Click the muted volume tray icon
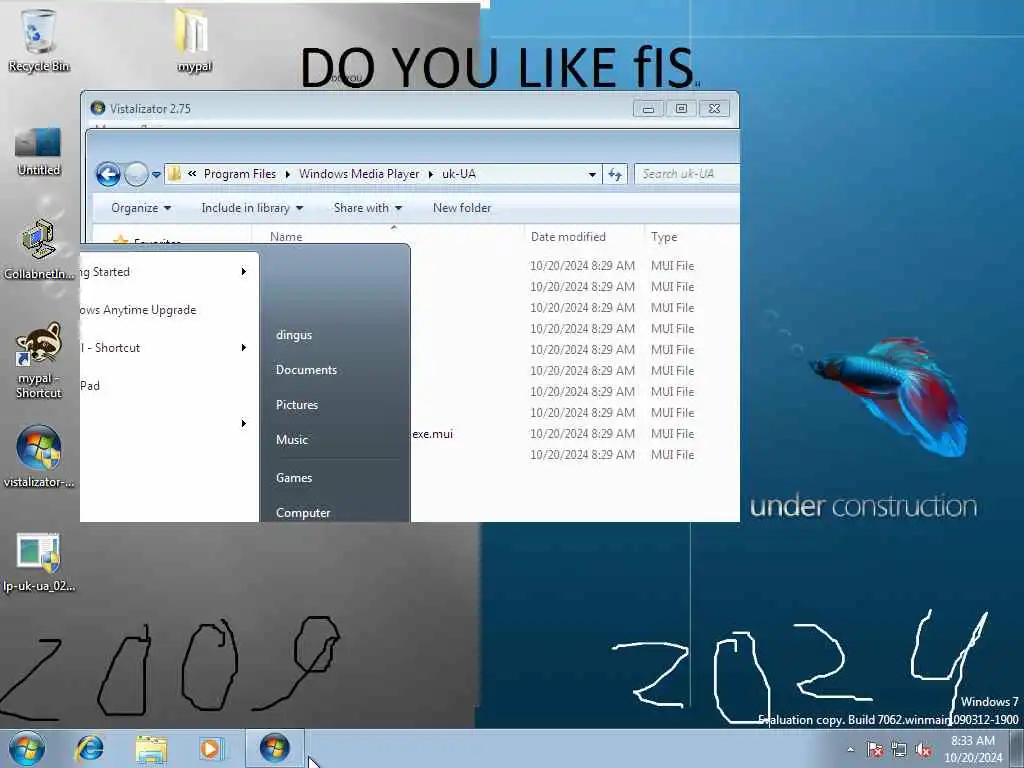Screen dimensions: 1024x768 [x=923, y=750]
